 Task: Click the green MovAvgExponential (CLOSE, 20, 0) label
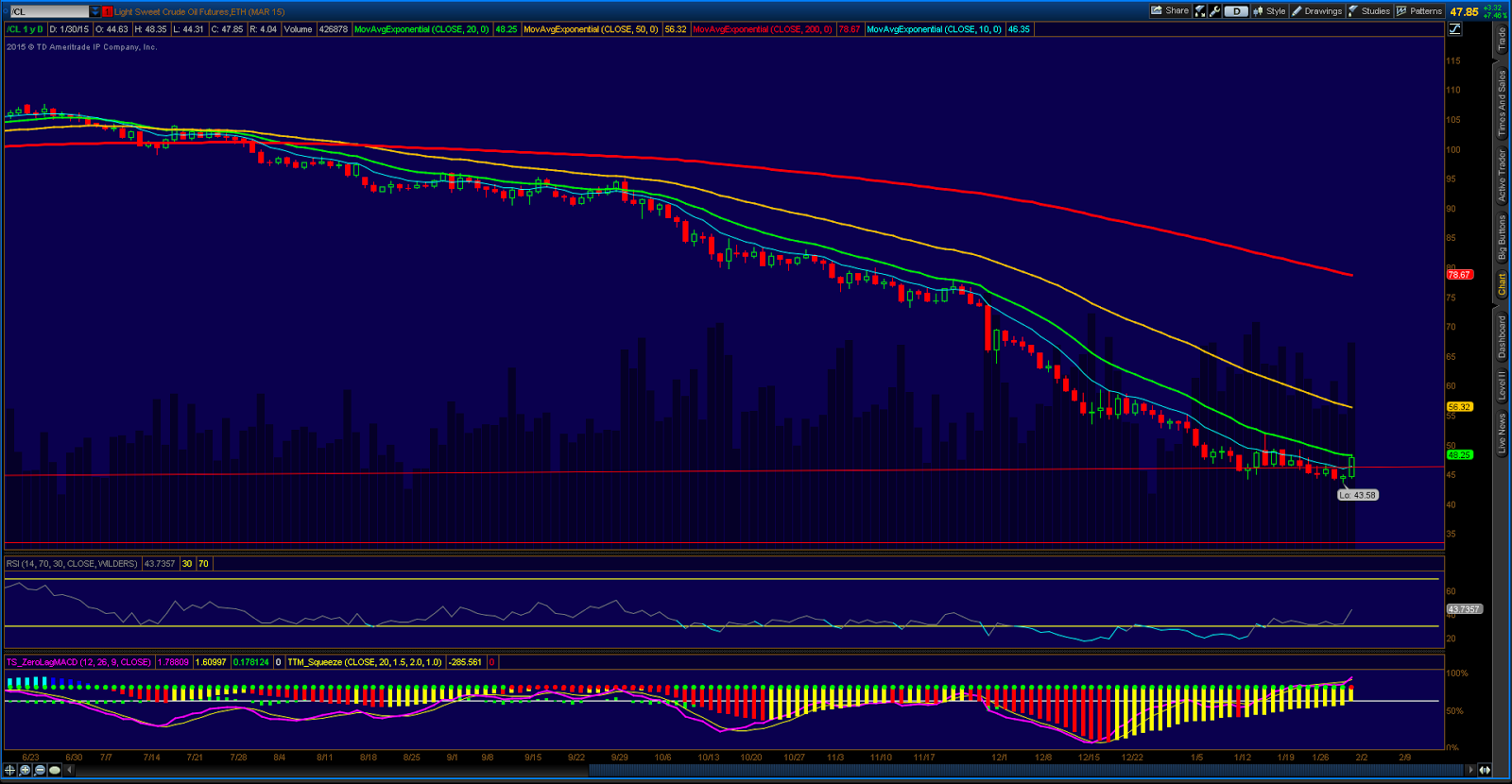tap(421, 29)
